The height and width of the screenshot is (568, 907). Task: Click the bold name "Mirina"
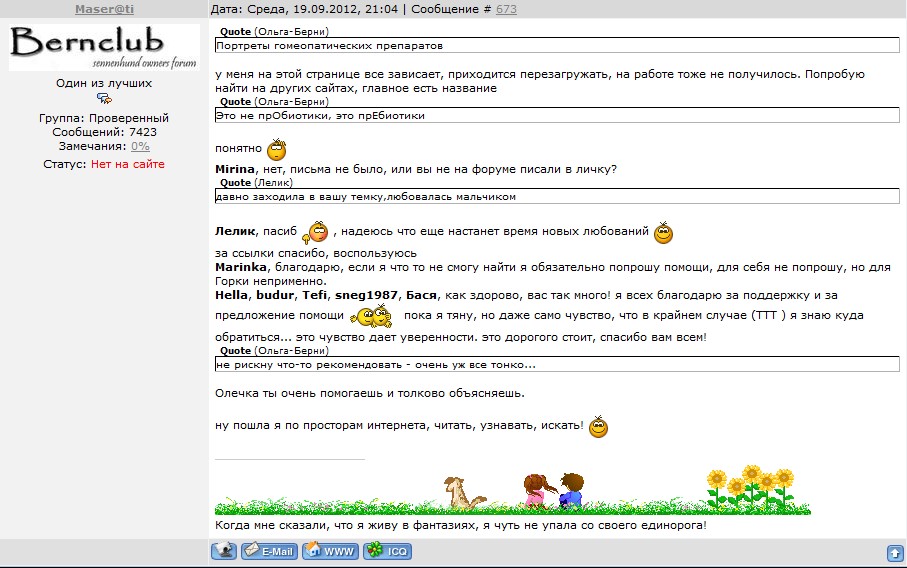235,169
